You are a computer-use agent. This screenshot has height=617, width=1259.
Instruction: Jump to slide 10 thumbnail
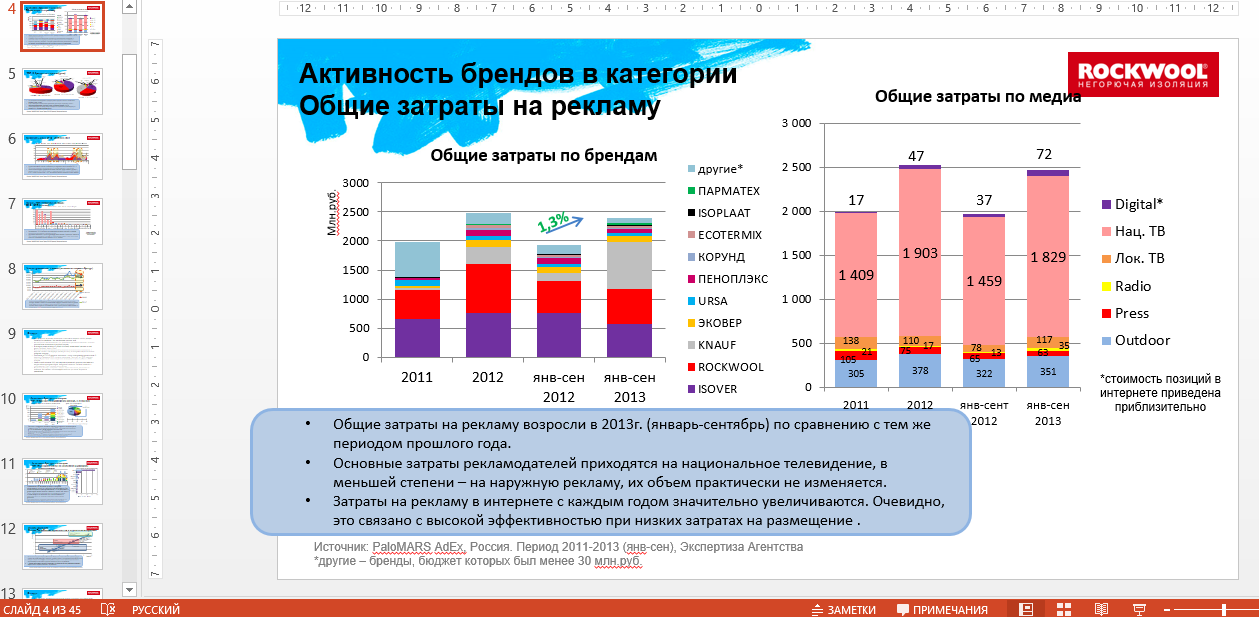[62, 416]
